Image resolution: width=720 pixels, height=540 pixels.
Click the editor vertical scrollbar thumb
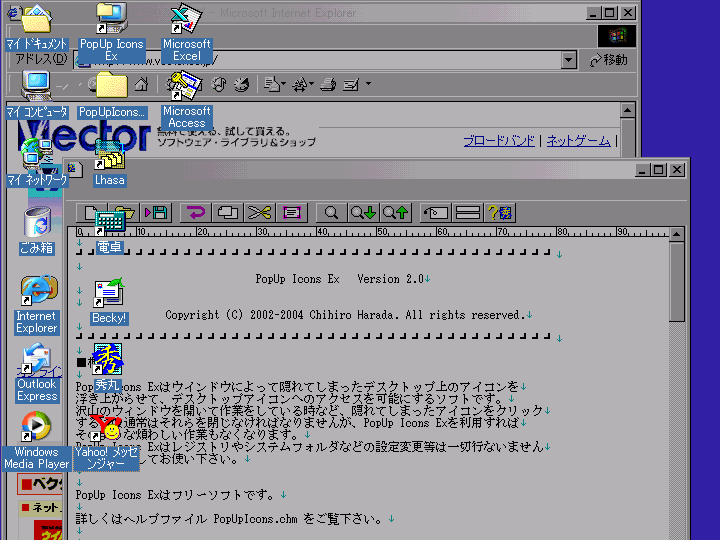pos(676,282)
